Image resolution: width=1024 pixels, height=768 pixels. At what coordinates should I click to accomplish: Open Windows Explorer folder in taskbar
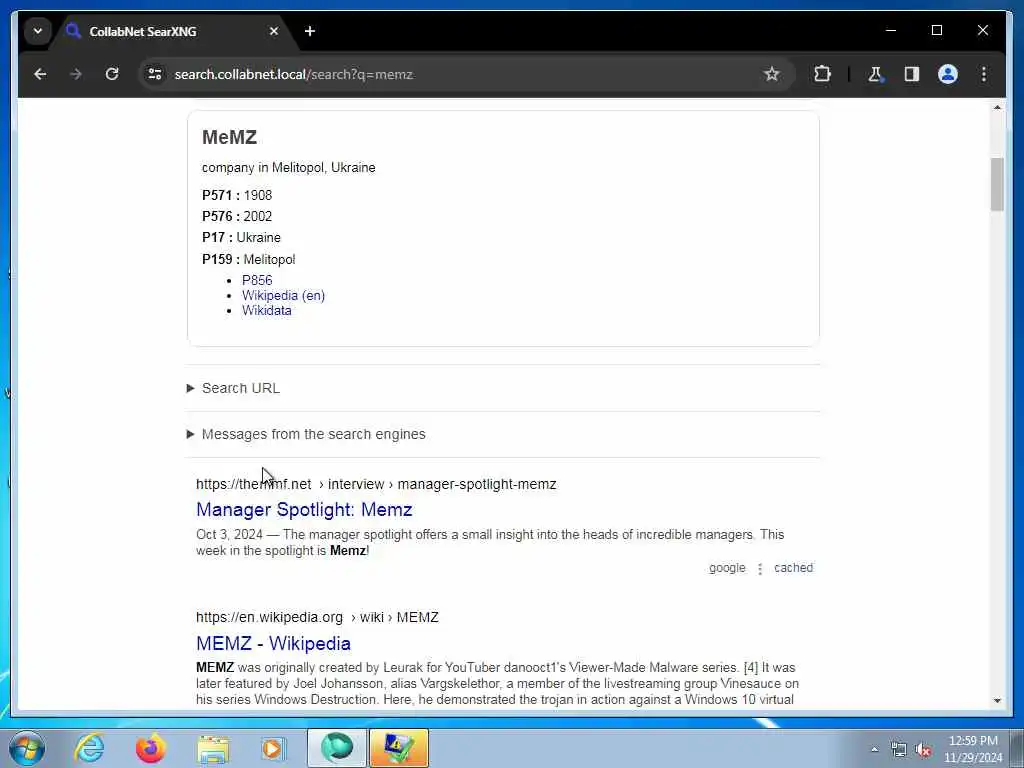pyautogui.click(x=213, y=748)
